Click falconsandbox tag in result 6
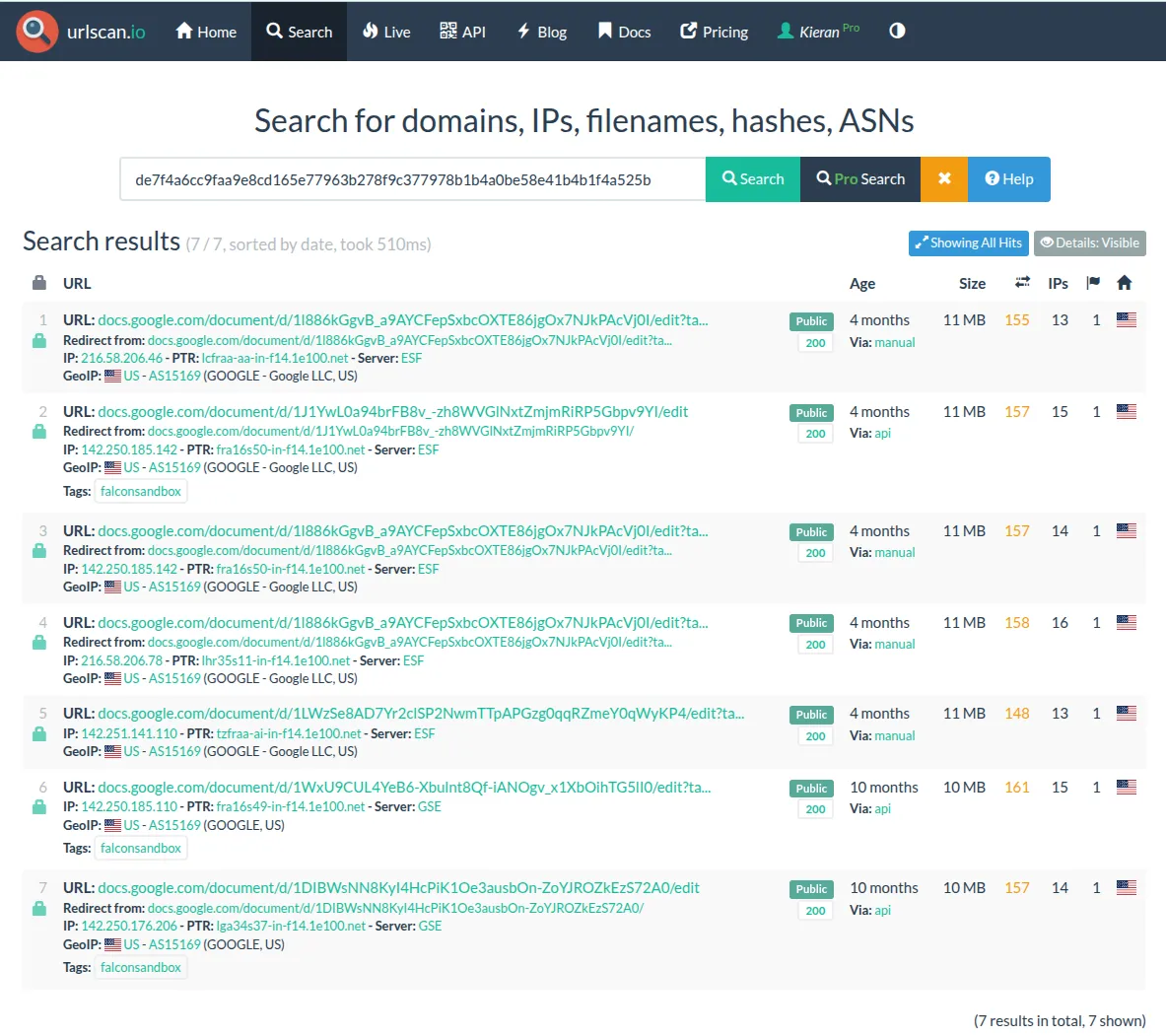1166x1036 pixels. [x=141, y=848]
